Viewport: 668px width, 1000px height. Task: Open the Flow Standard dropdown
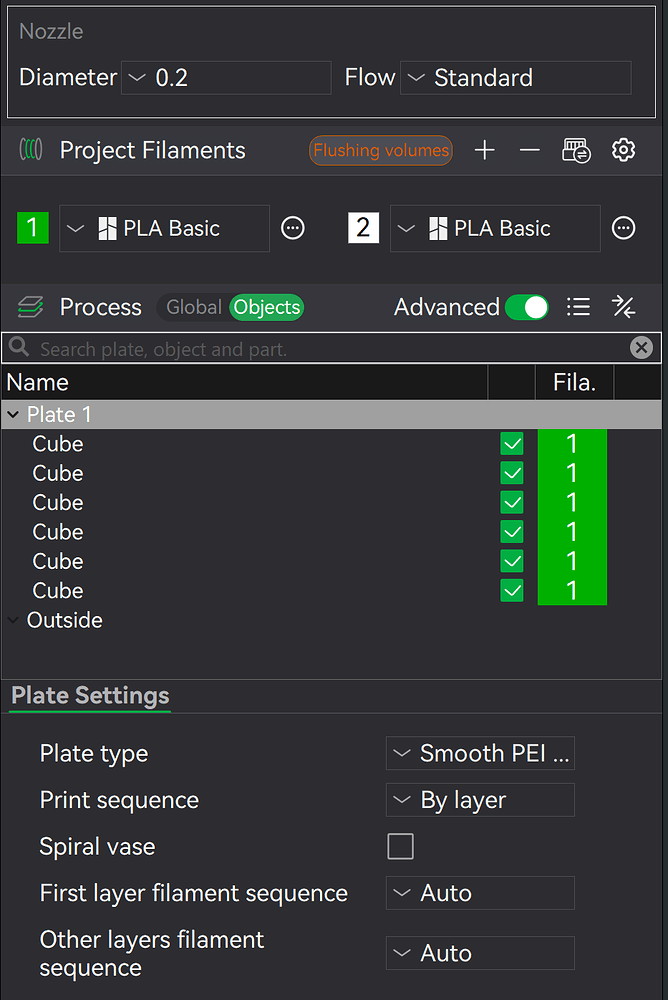pos(516,78)
